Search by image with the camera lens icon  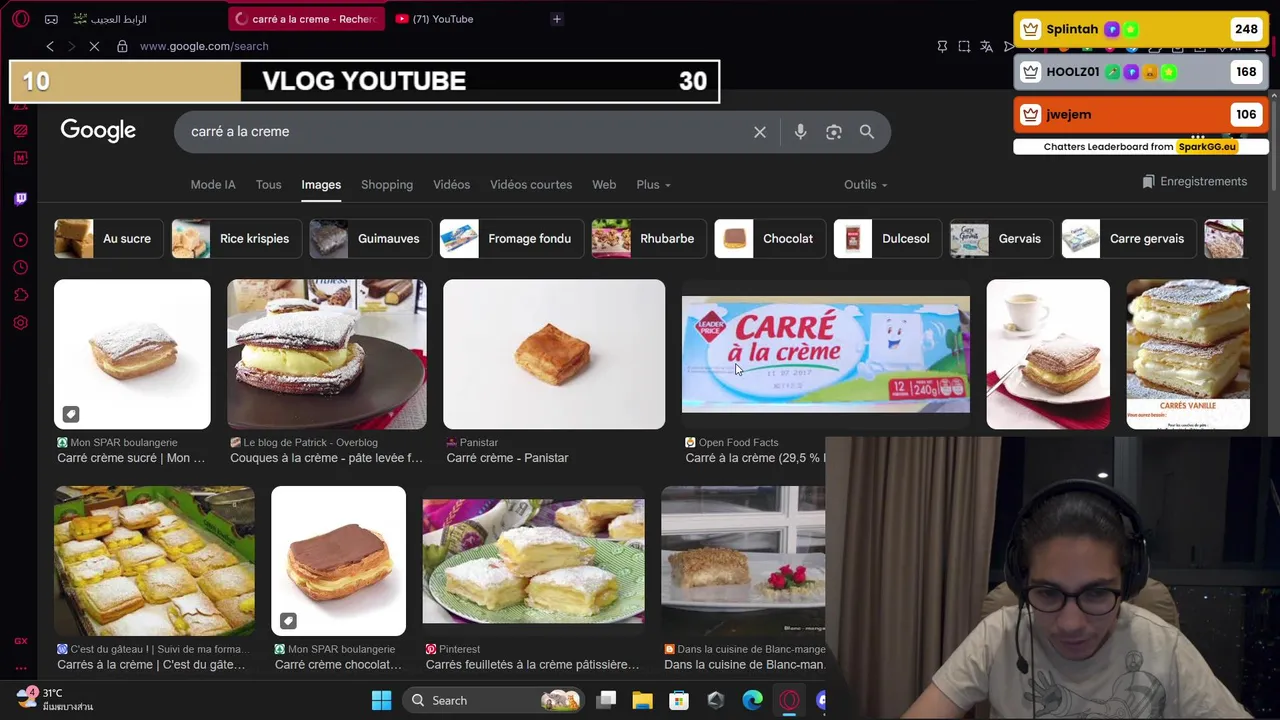(833, 132)
